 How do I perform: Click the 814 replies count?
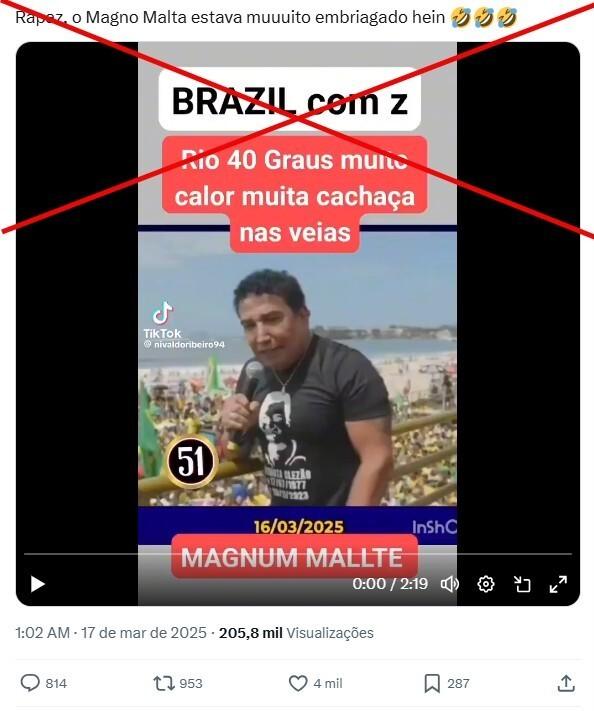point(56,683)
